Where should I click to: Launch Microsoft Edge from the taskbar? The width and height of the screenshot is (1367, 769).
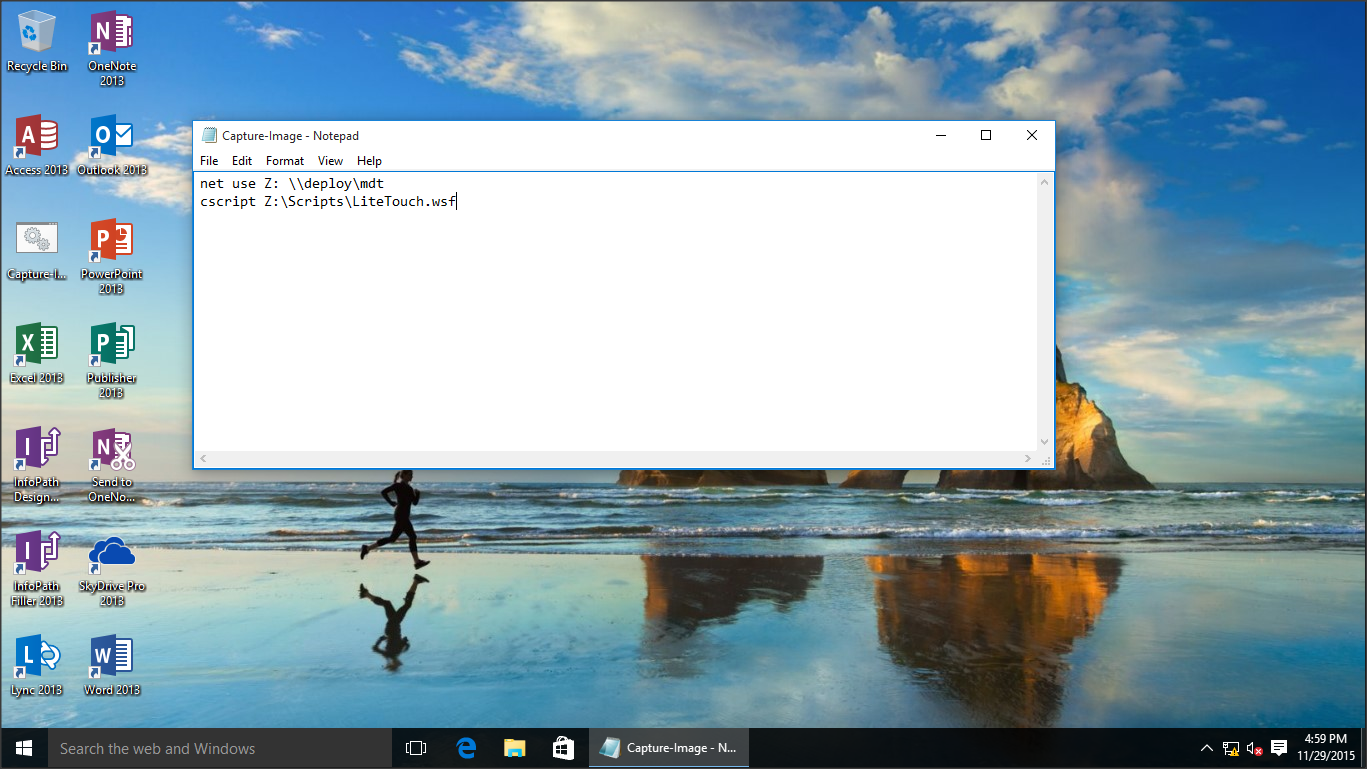pos(465,748)
